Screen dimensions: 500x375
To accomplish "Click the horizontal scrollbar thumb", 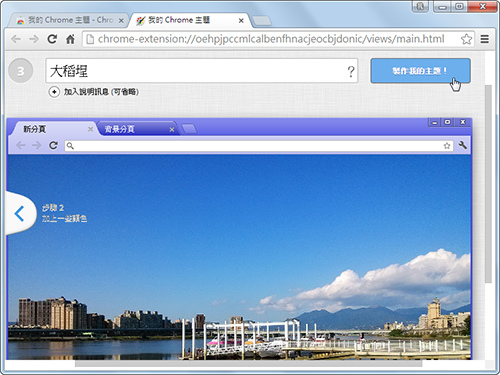I will point(249,363).
